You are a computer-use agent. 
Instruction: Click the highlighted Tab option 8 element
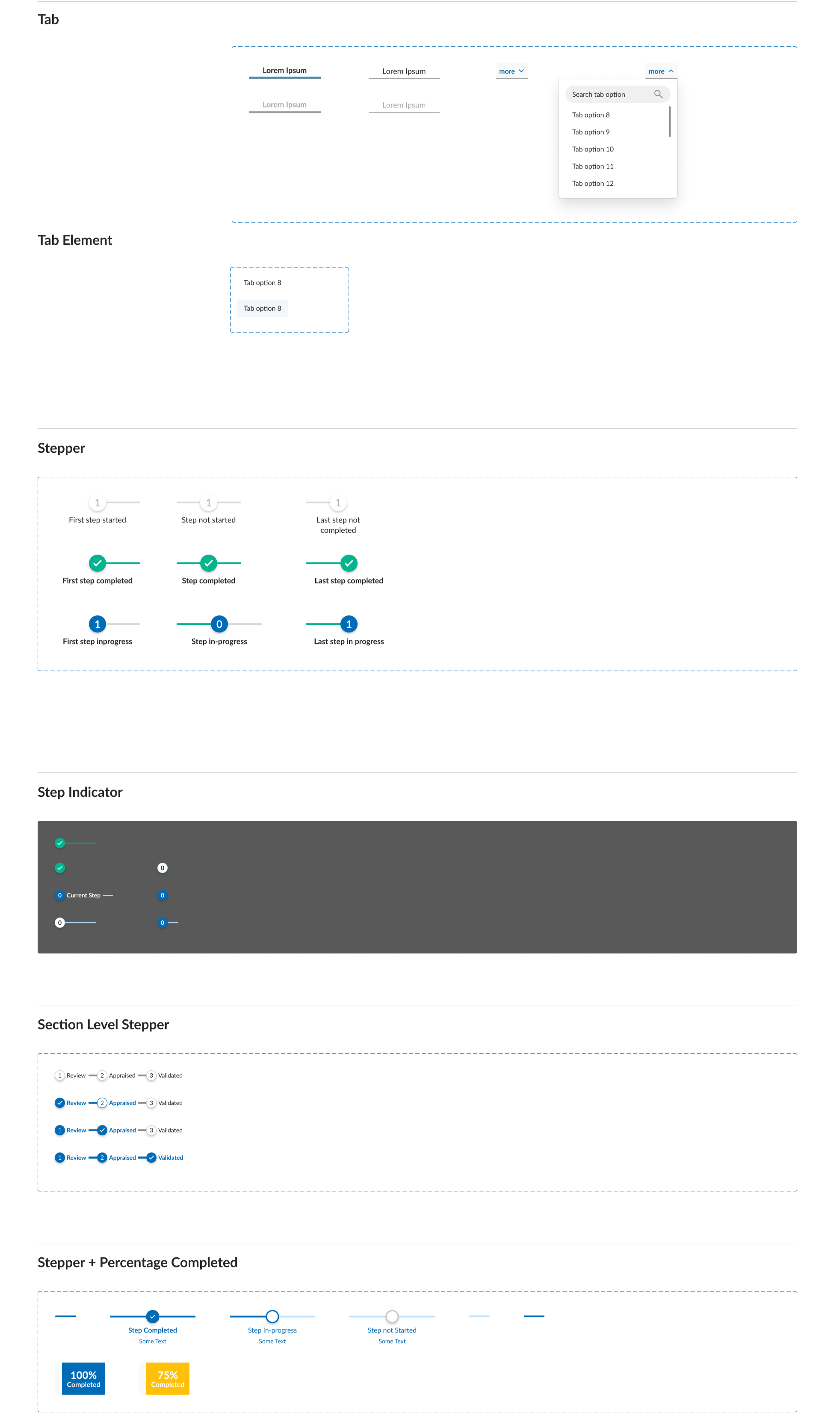coord(262,308)
